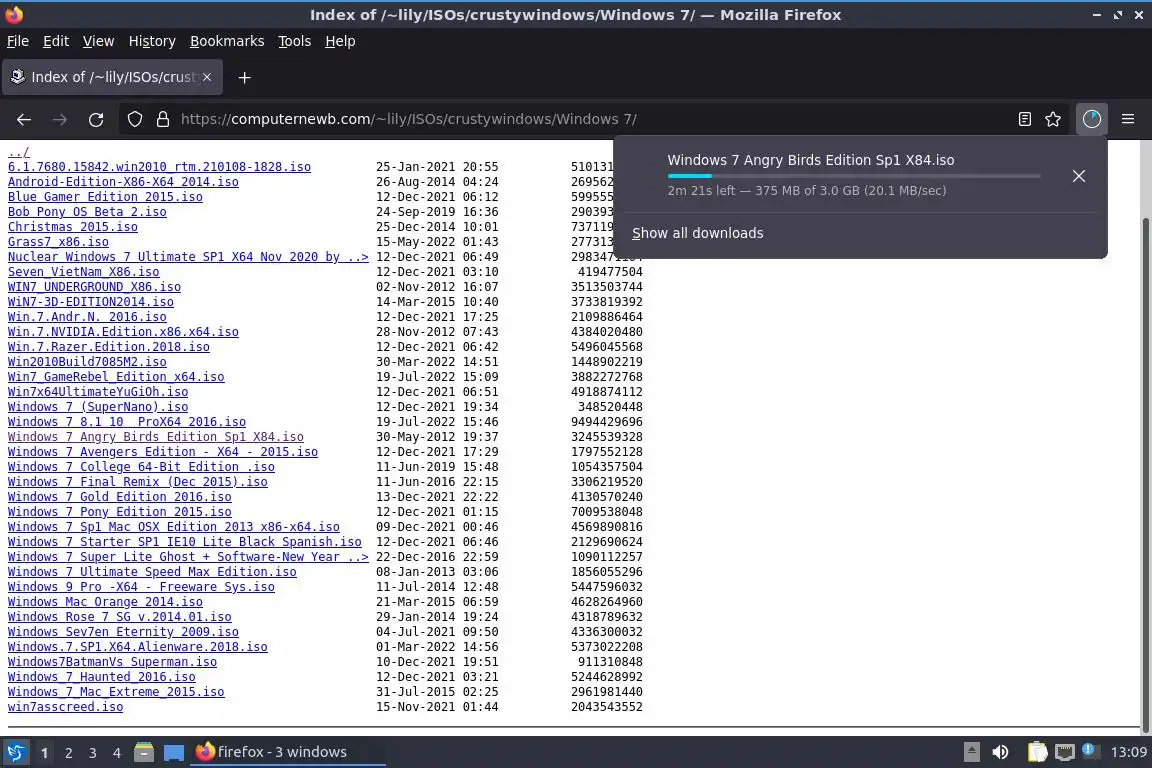This screenshot has width=1152, height=768.
Task: Download Blue_Gamer_Edition_2015.iso
Action: [105, 197]
